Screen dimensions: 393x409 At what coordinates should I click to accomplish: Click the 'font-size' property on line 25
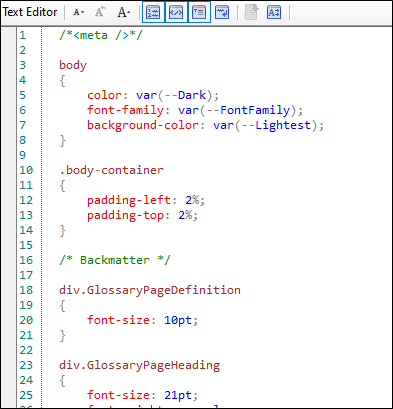tap(118, 395)
